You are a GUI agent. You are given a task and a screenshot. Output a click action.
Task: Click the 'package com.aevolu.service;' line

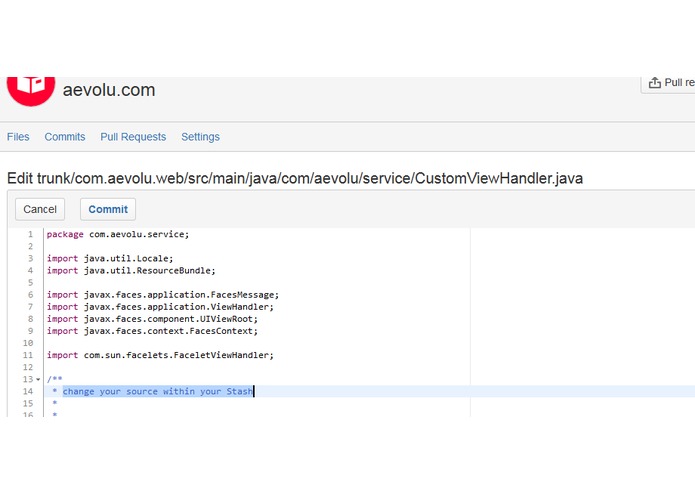[x=118, y=234]
